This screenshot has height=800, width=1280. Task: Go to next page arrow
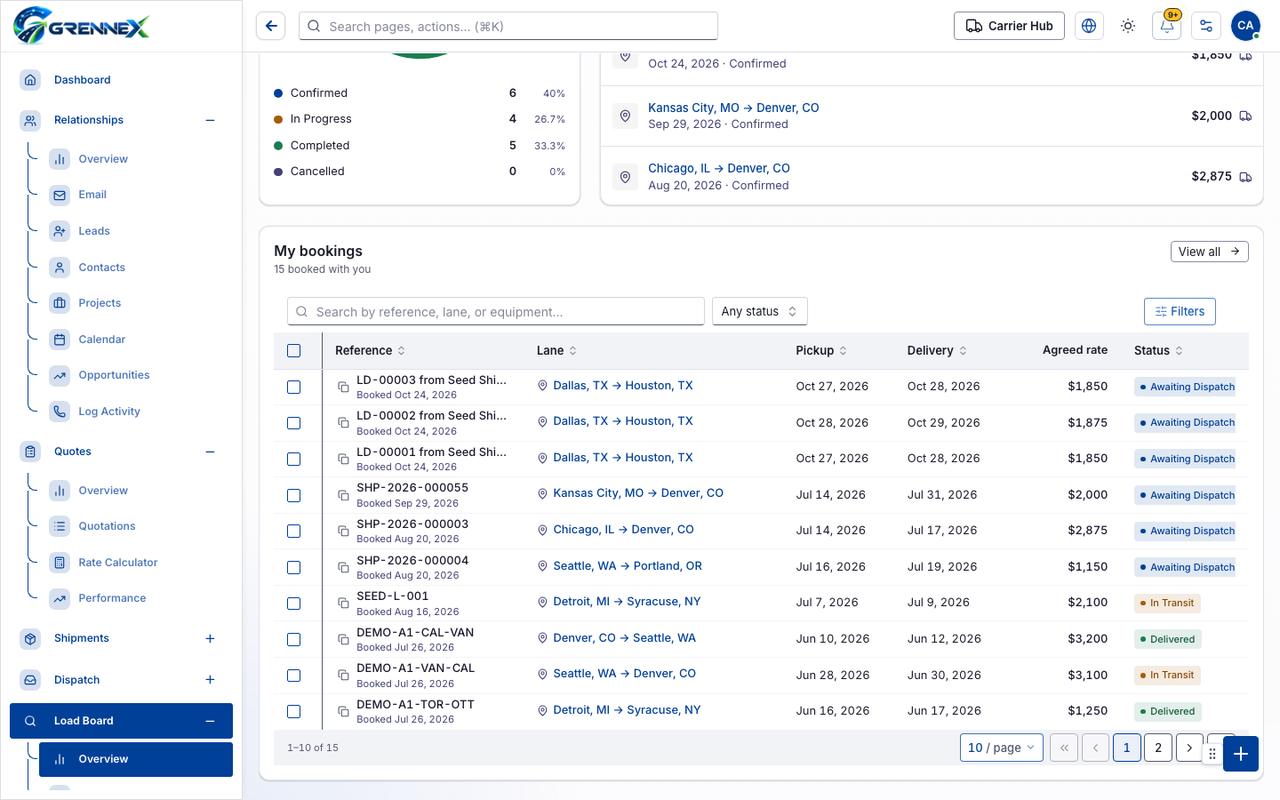click(1189, 748)
